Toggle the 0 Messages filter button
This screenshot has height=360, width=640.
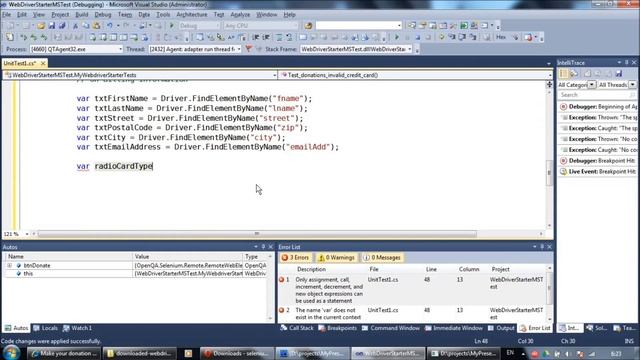coord(382,258)
